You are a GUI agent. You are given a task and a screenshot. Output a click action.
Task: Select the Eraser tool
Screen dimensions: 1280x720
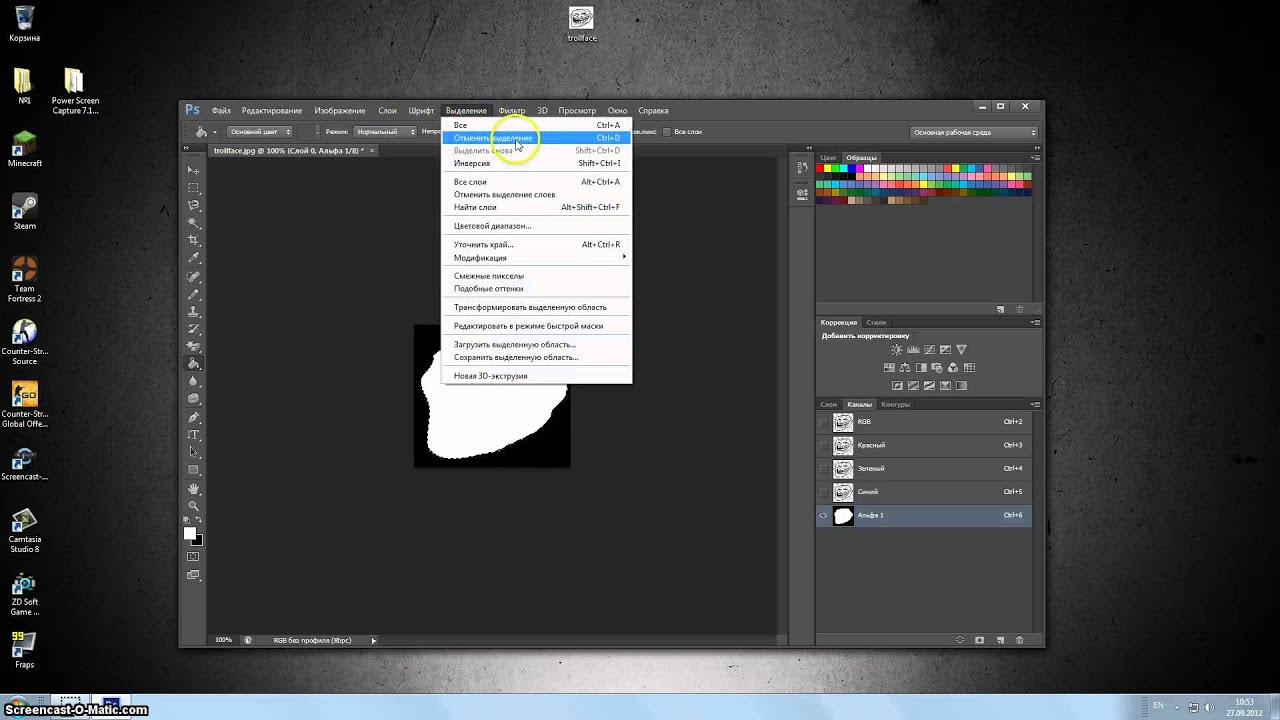click(x=193, y=346)
